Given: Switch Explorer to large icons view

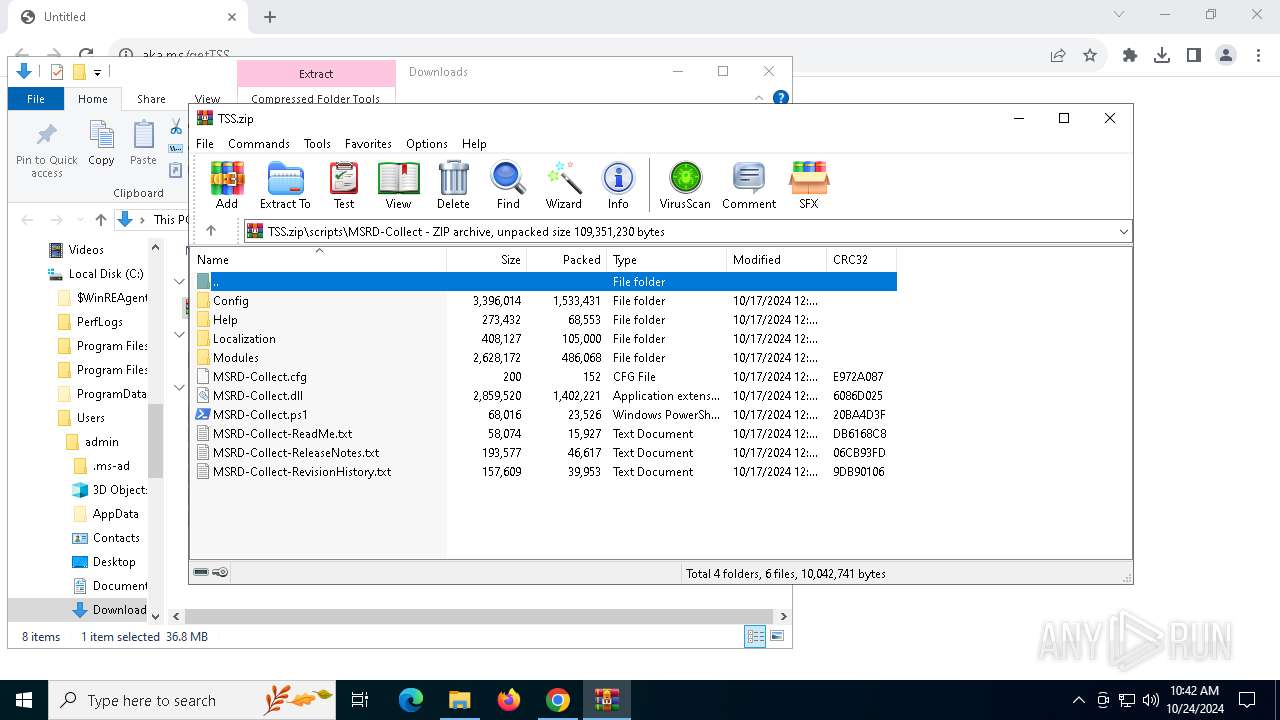Looking at the screenshot, I should (777, 636).
